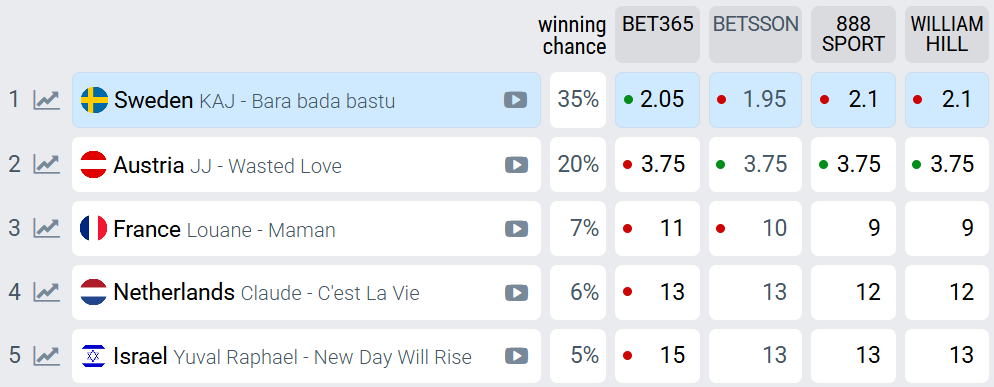Open Netherlands' odds trend chart icon
The height and width of the screenshot is (387, 994).
tap(46, 292)
